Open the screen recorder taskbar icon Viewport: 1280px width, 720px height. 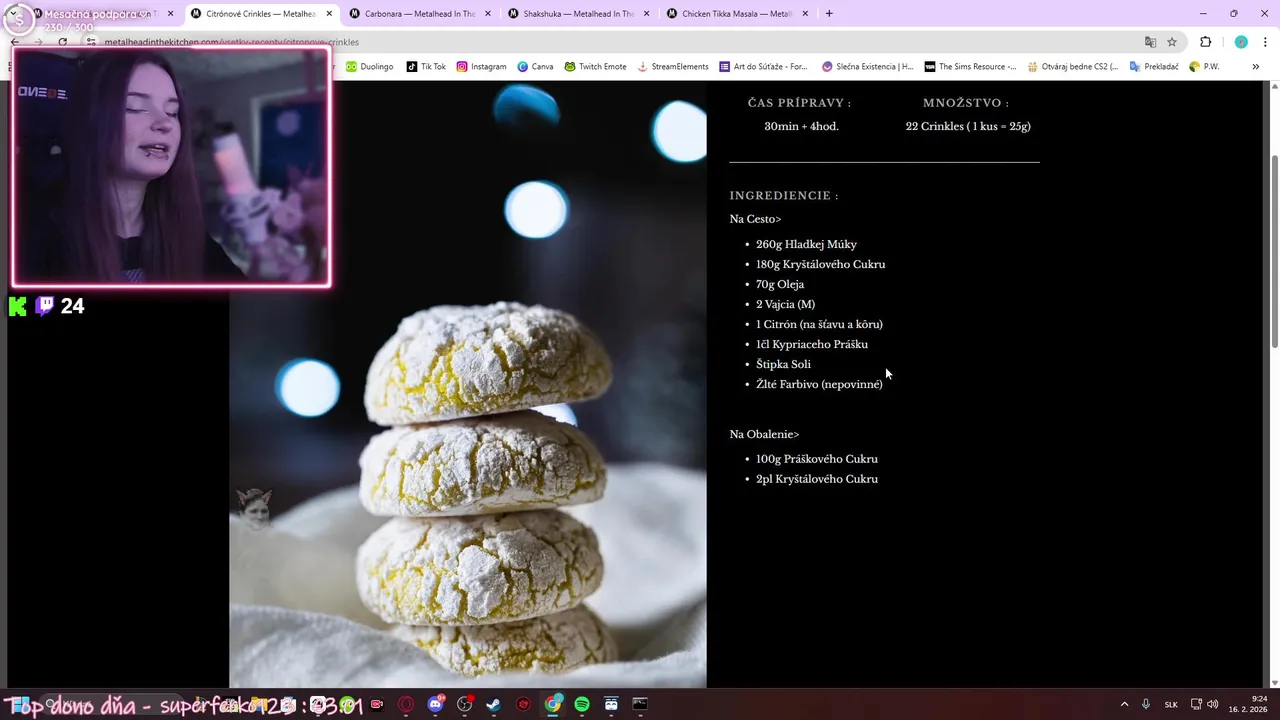point(377,704)
